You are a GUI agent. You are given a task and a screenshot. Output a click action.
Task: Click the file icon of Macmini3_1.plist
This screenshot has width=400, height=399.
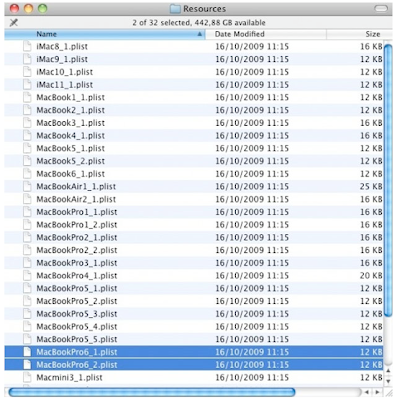coord(27,377)
